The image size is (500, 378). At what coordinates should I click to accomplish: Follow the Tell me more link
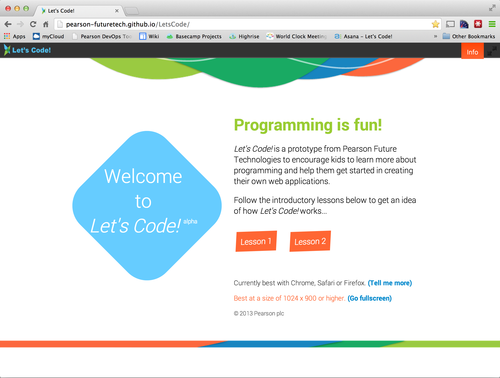pyautogui.click(x=390, y=283)
